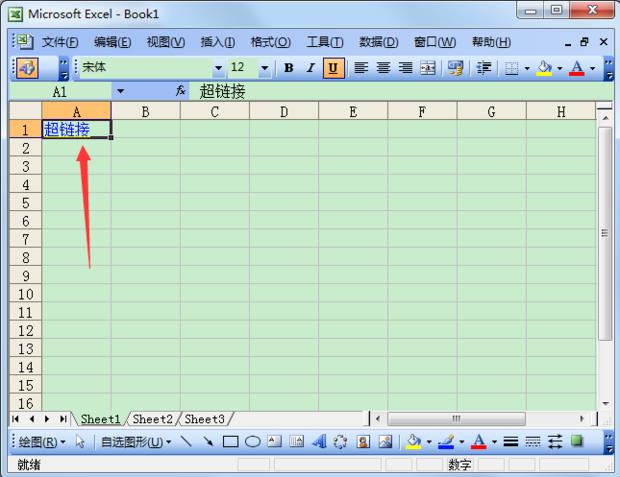Select the Oval drawing tool

253,441
